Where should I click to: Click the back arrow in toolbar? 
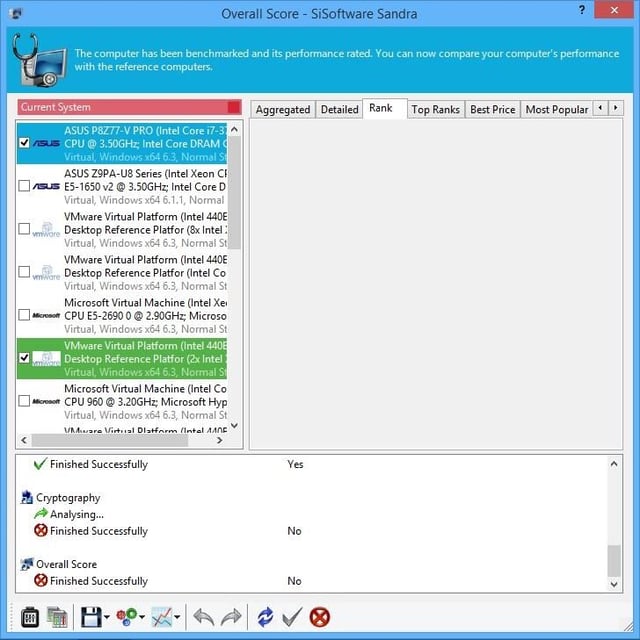click(x=203, y=617)
